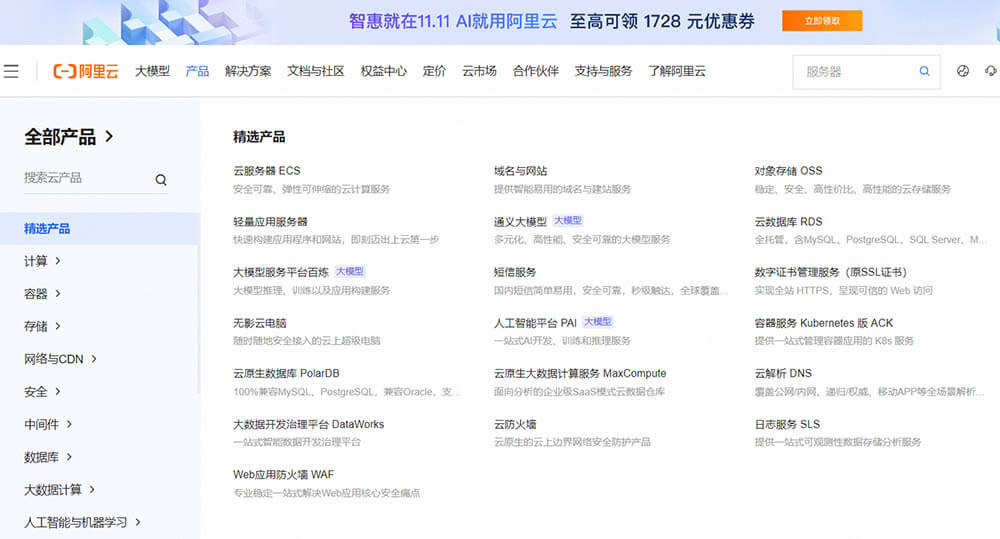Open the 大数据开发治理平台 DataWorks link
Image resolution: width=1000 pixels, height=539 pixels.
[x=309, y=424]
